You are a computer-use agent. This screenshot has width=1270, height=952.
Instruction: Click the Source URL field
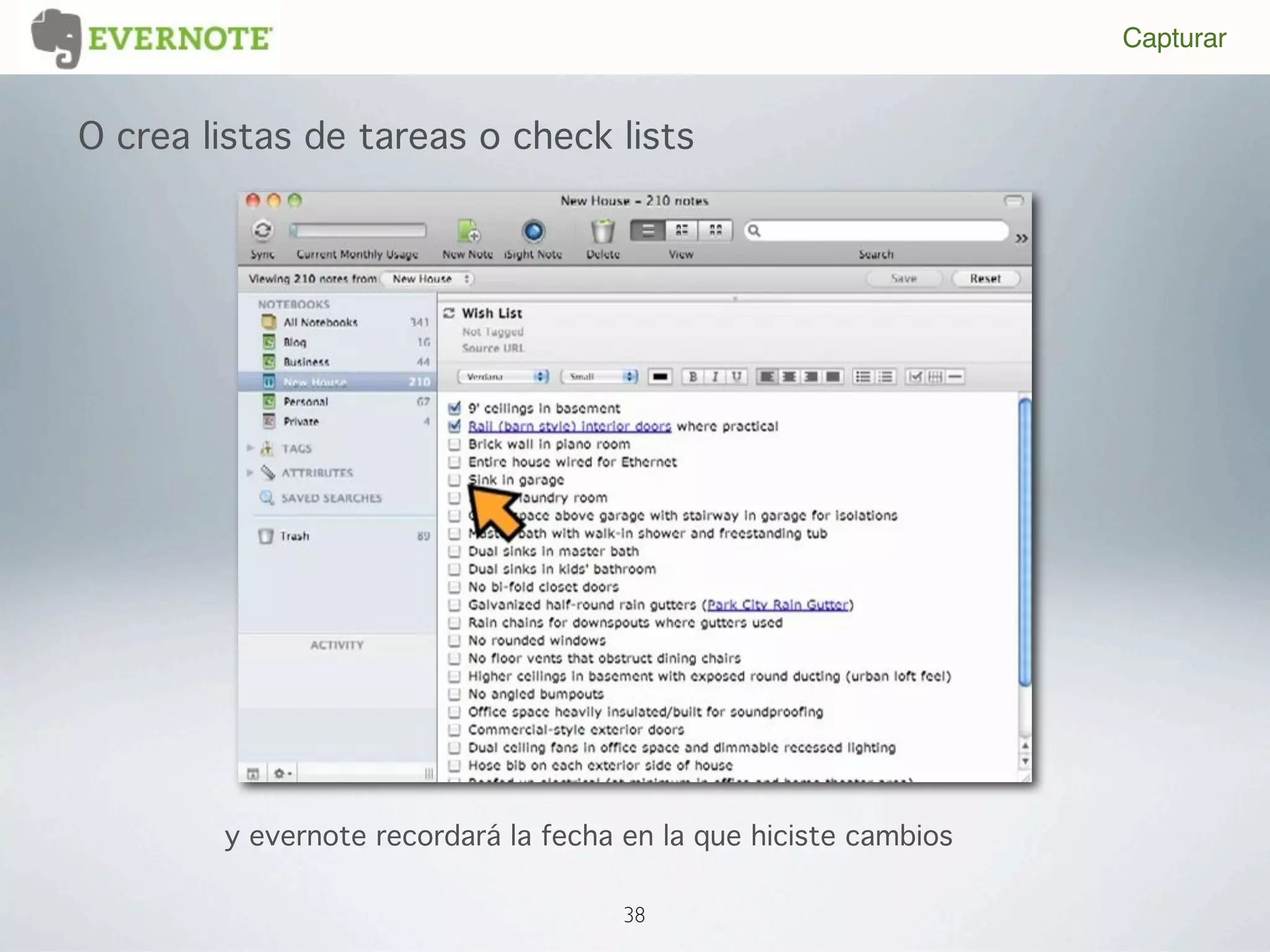(493, 348)
